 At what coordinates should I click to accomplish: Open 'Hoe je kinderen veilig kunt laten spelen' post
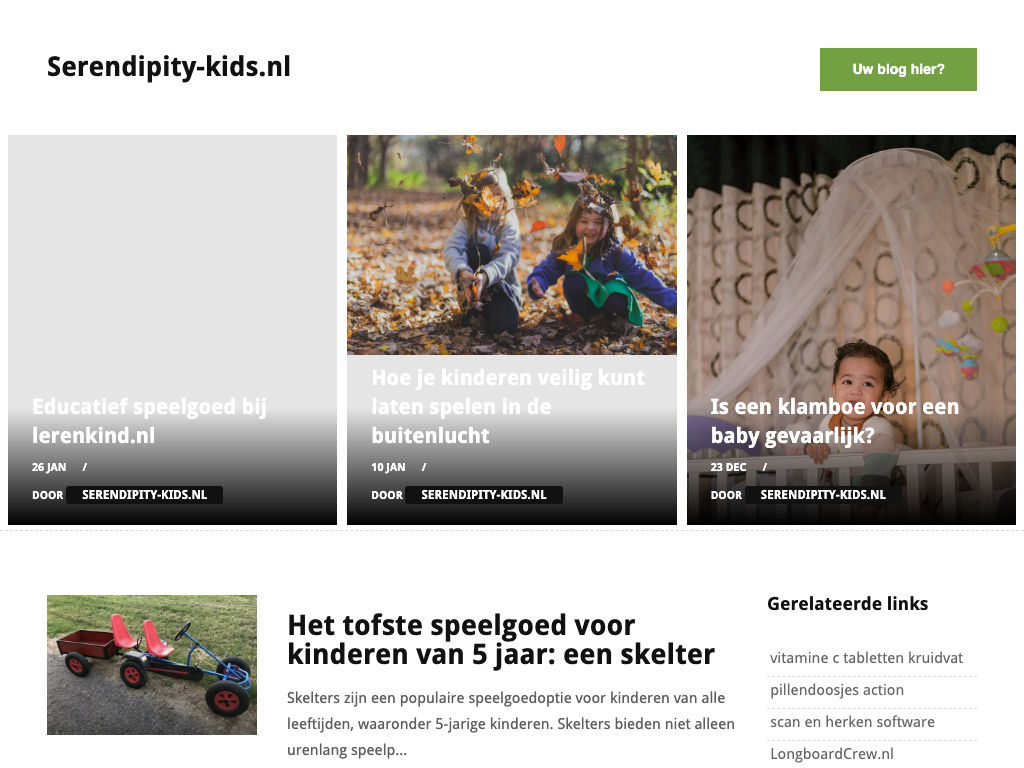508,406
